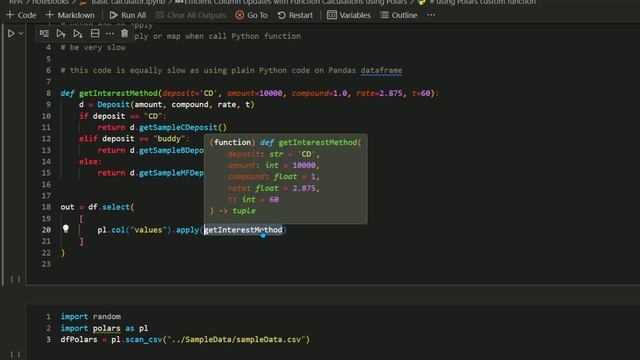
Task: Run the current cell play icon
Action: click(11, 33)
